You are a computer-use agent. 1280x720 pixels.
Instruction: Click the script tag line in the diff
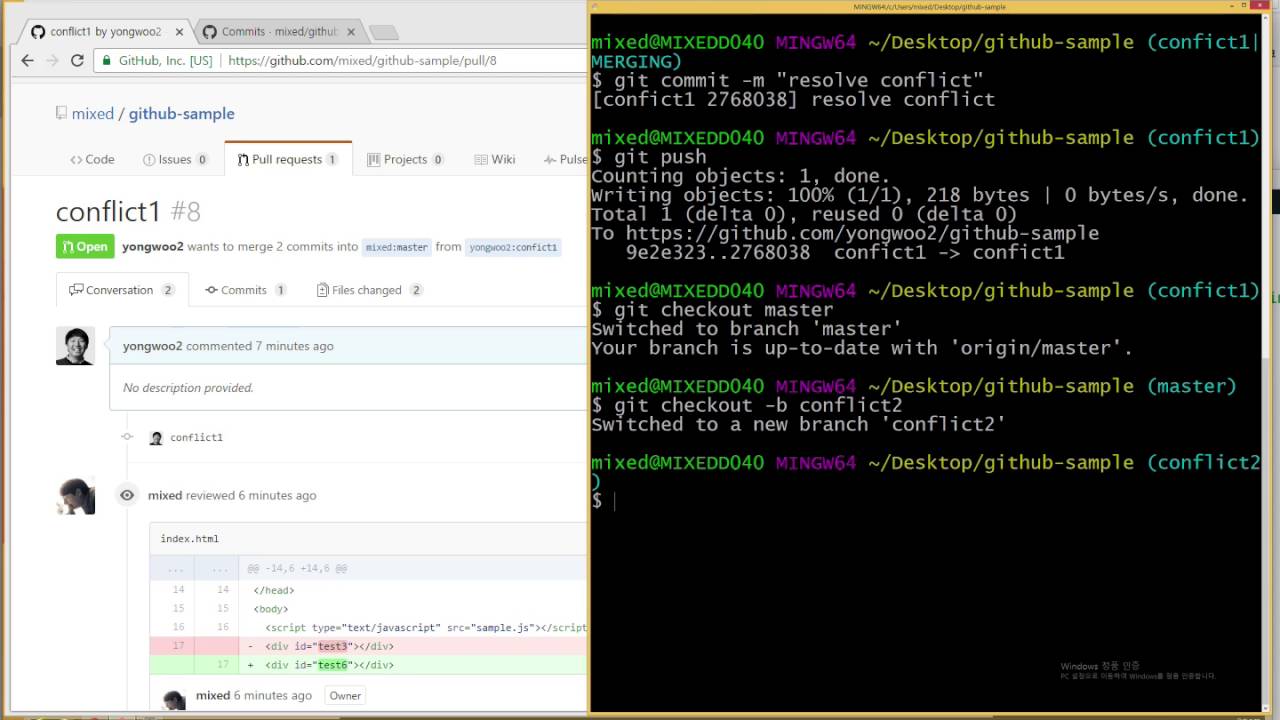368,627
